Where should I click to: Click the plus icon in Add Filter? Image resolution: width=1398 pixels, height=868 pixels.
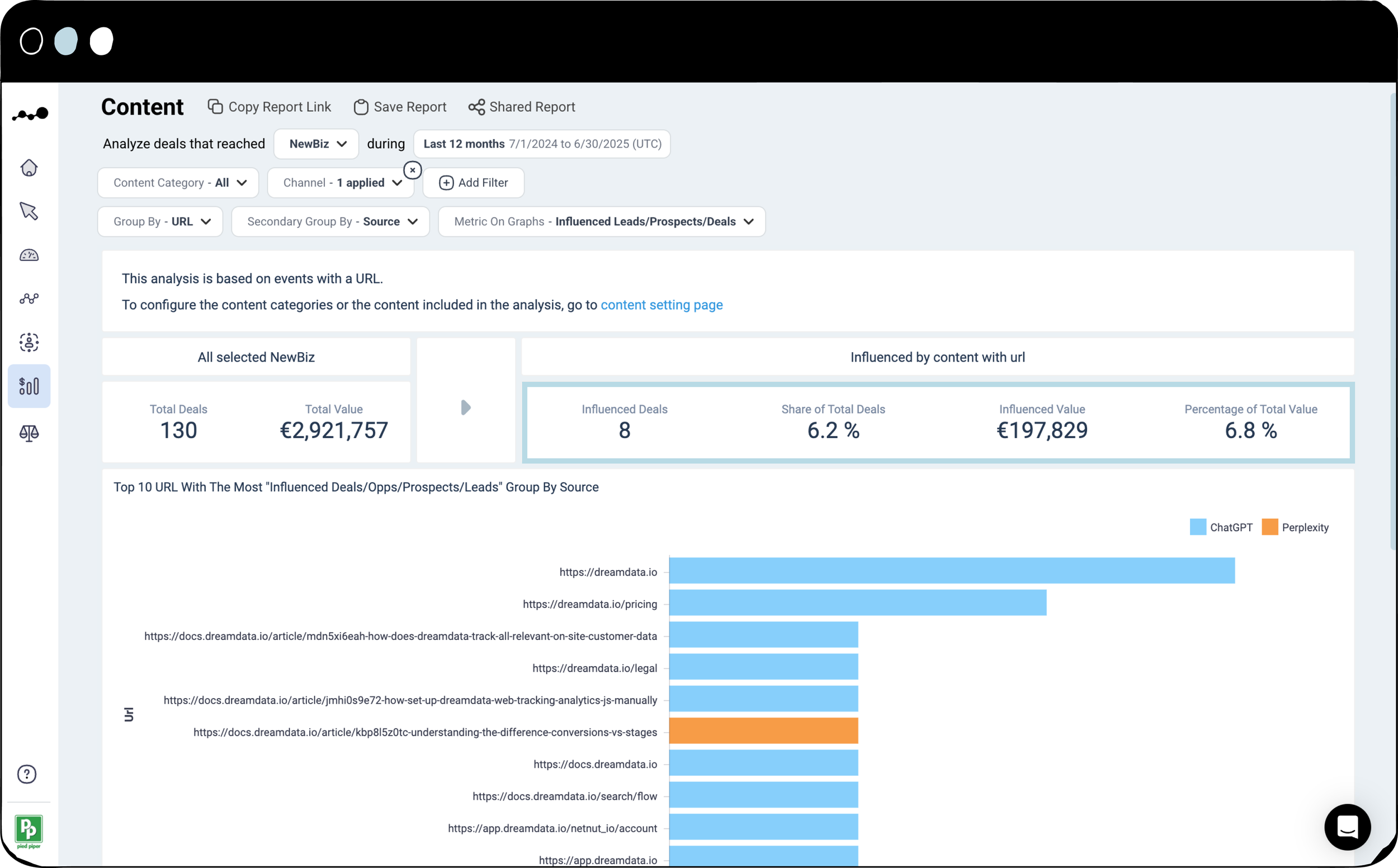pyautogui.click(x=446, y=183)
